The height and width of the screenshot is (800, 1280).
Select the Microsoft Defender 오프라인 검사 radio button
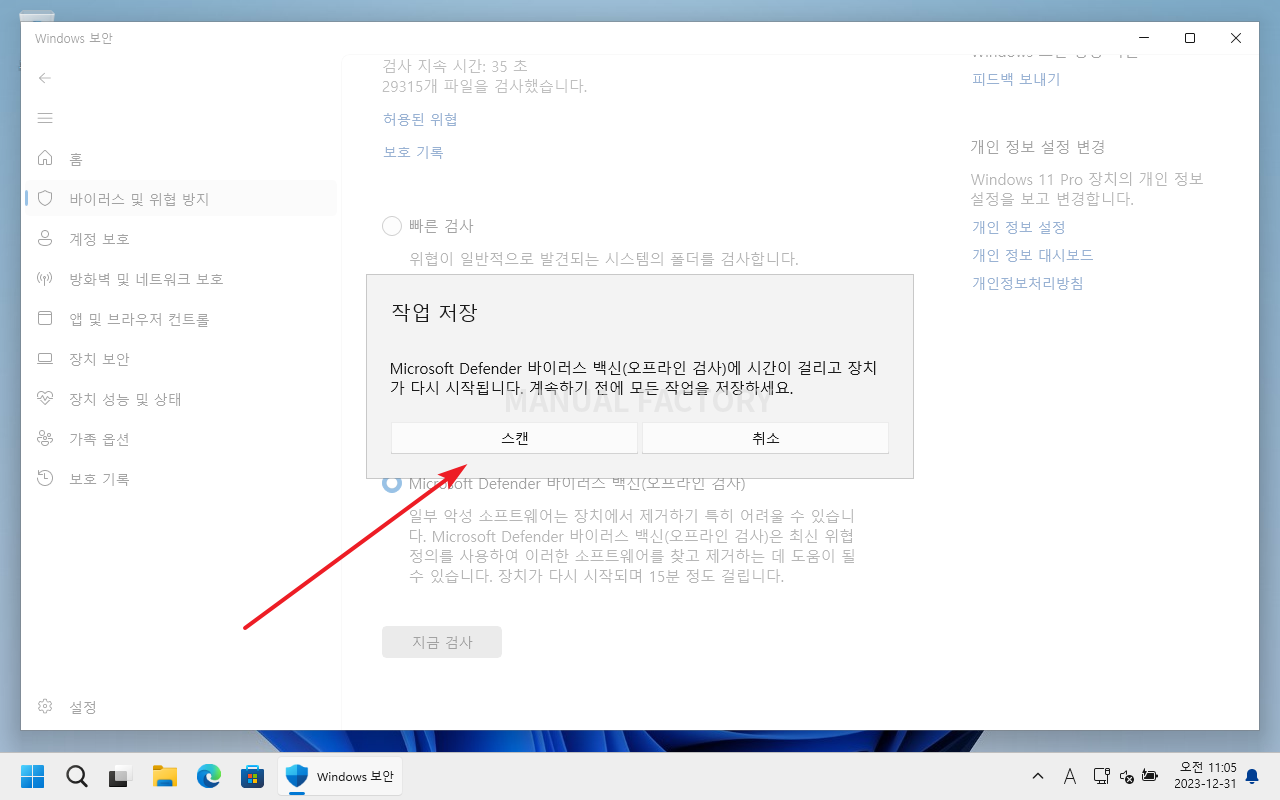[x=392, y=484]
